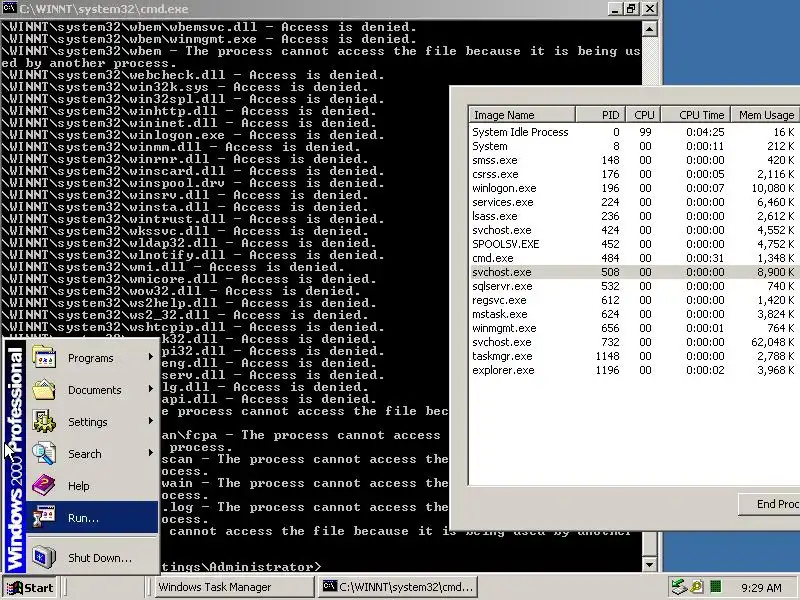Click Help book icon in Start menu
Viewport: 800px width, 600px height.
coord(44,485)
